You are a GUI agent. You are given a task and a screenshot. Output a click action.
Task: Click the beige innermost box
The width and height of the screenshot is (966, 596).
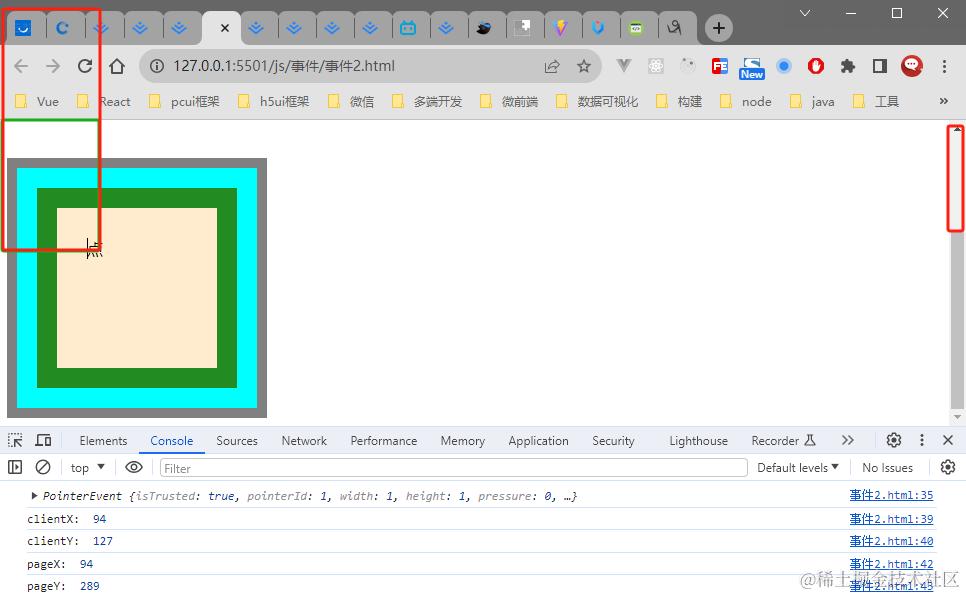[137, 288]
